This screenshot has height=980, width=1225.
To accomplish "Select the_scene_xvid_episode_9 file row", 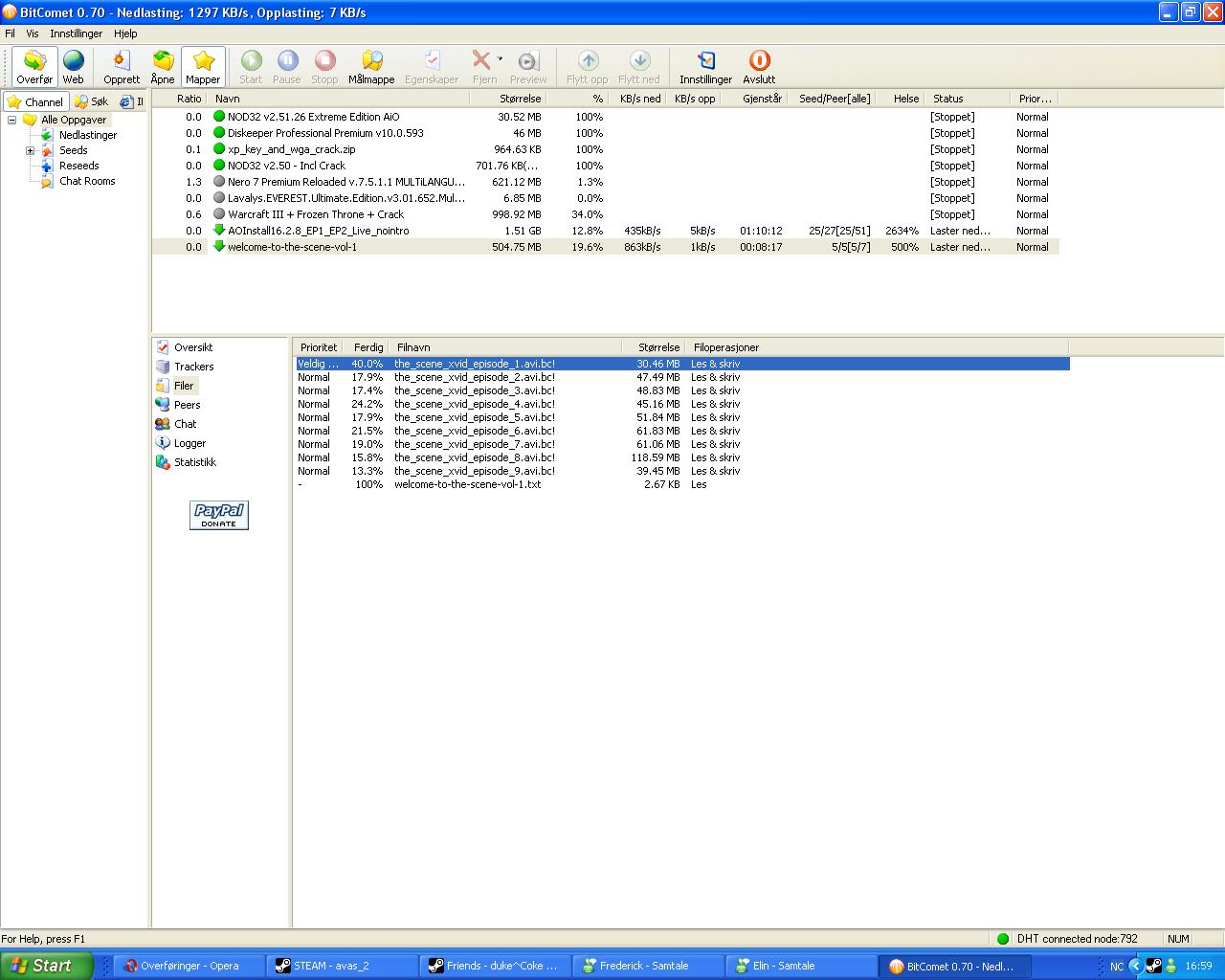I will 682,471.
